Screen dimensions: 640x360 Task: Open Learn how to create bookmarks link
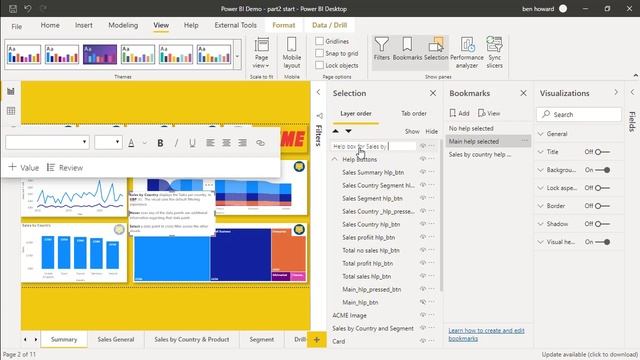point(486,334)
